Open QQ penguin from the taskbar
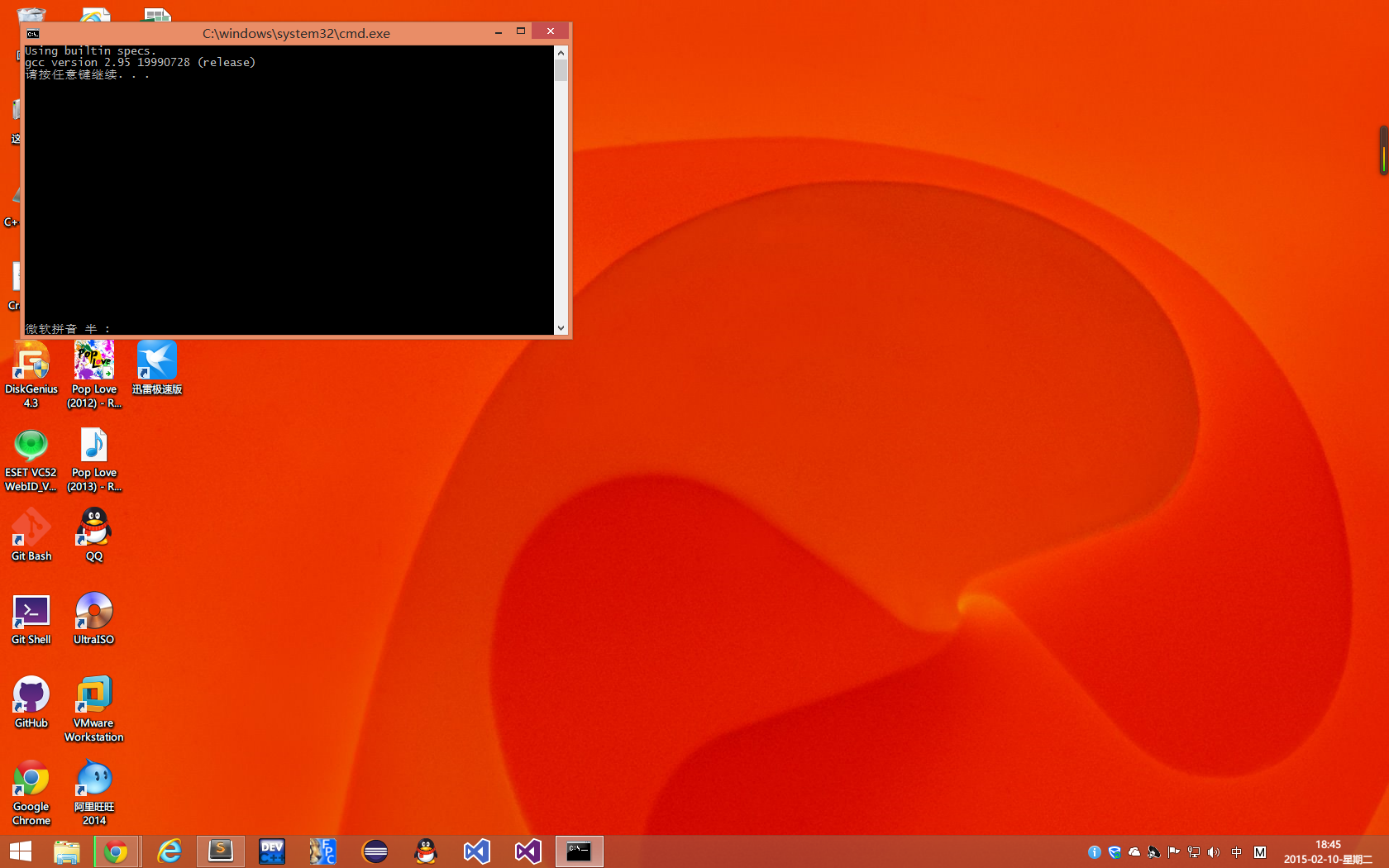This screenshot has height=868, width=1389. pyautogui.click(x=426, y=851)
